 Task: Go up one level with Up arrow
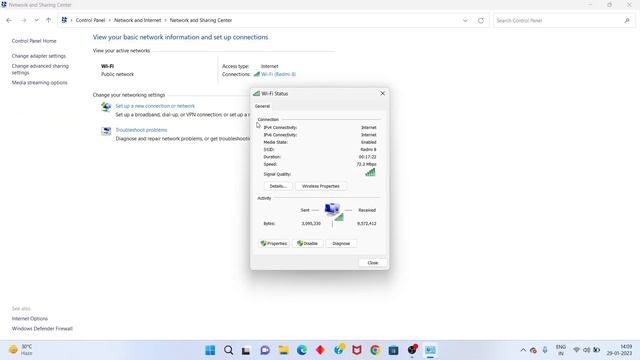49,20
